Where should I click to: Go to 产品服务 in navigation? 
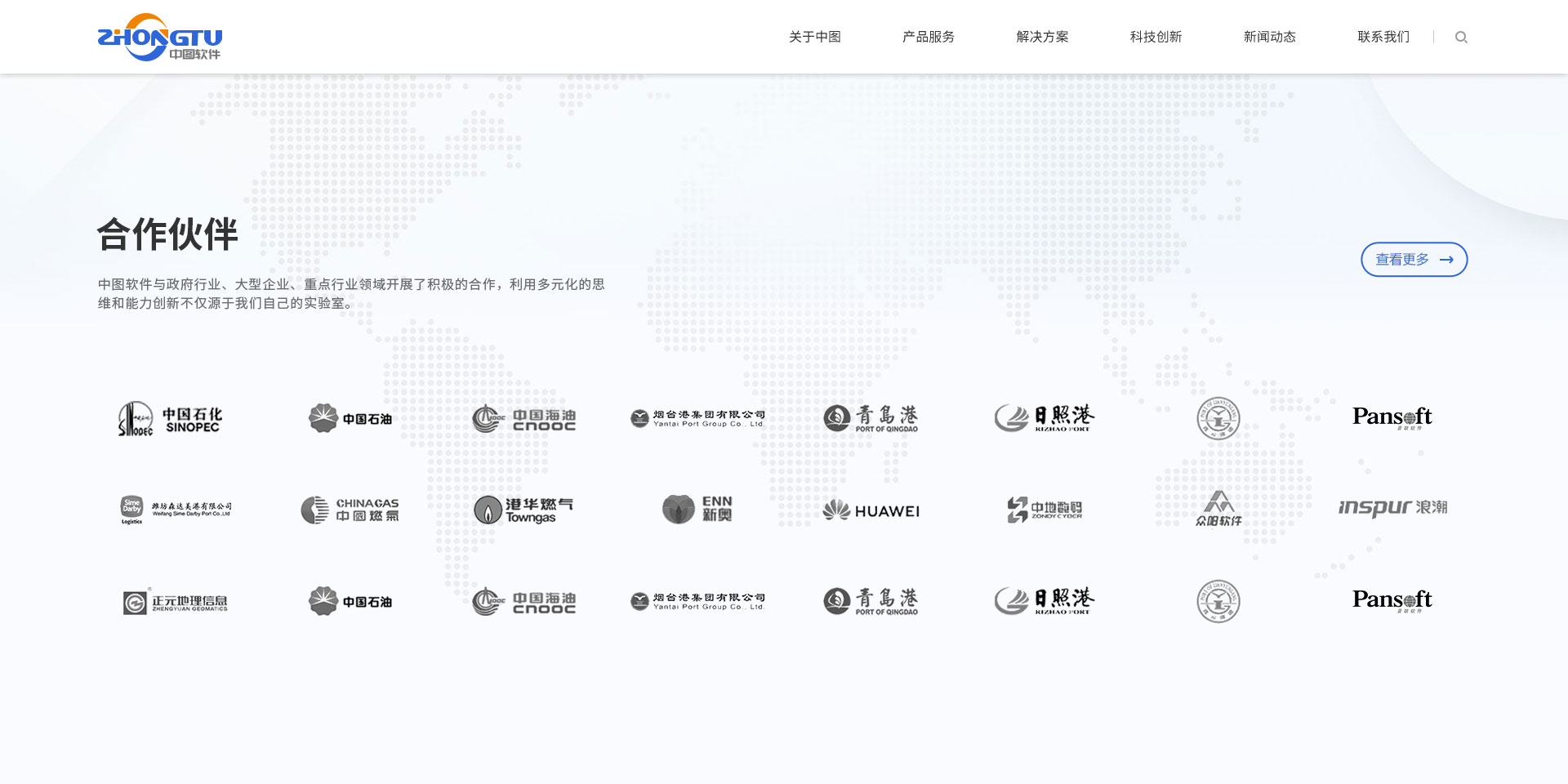[928, 37]
